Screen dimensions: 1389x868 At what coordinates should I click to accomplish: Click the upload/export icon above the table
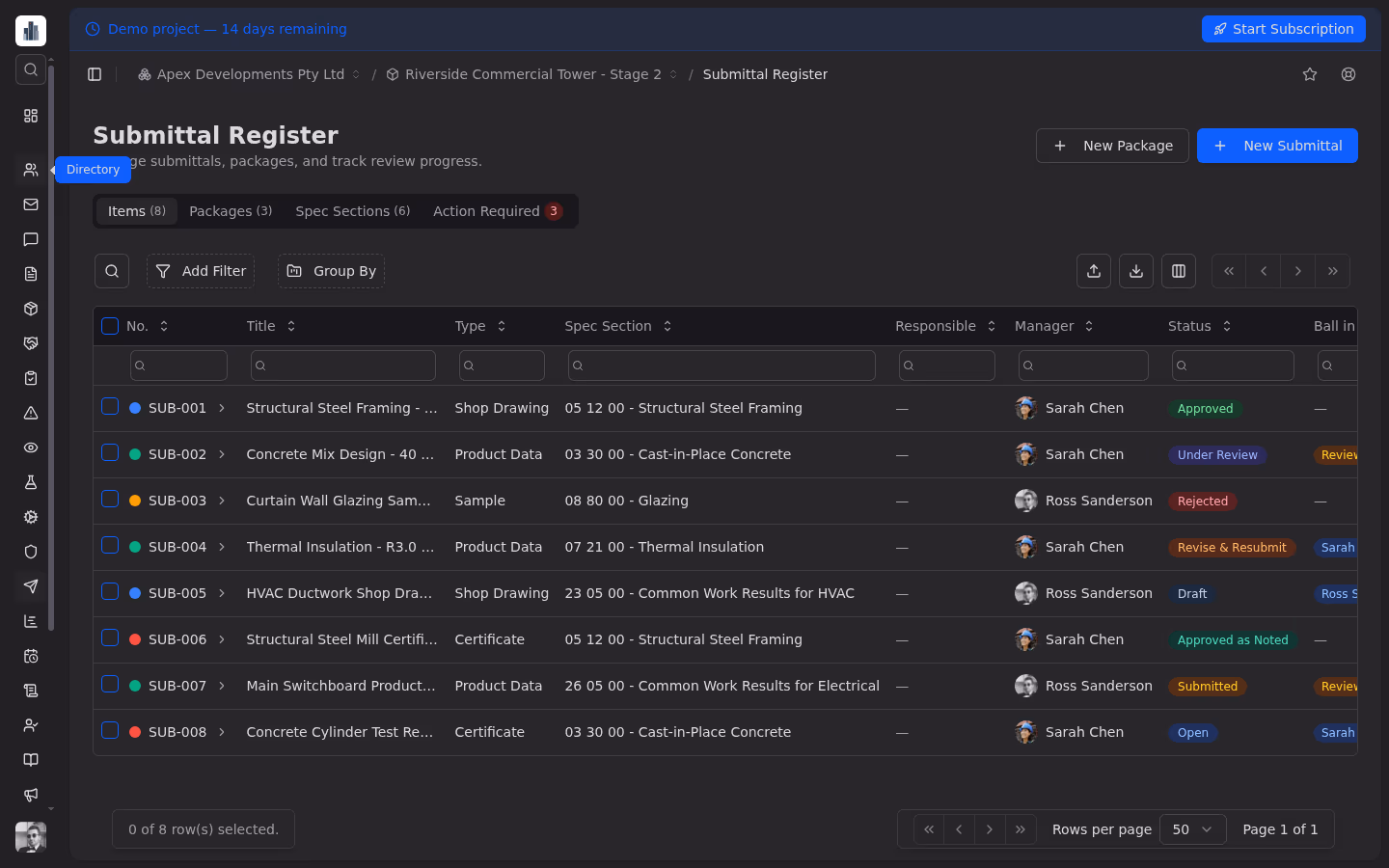[1093, 271]
